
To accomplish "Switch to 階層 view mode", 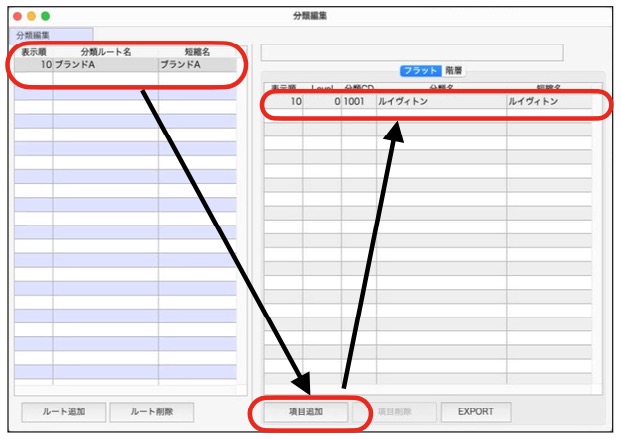I will click(x=455, y=71).
